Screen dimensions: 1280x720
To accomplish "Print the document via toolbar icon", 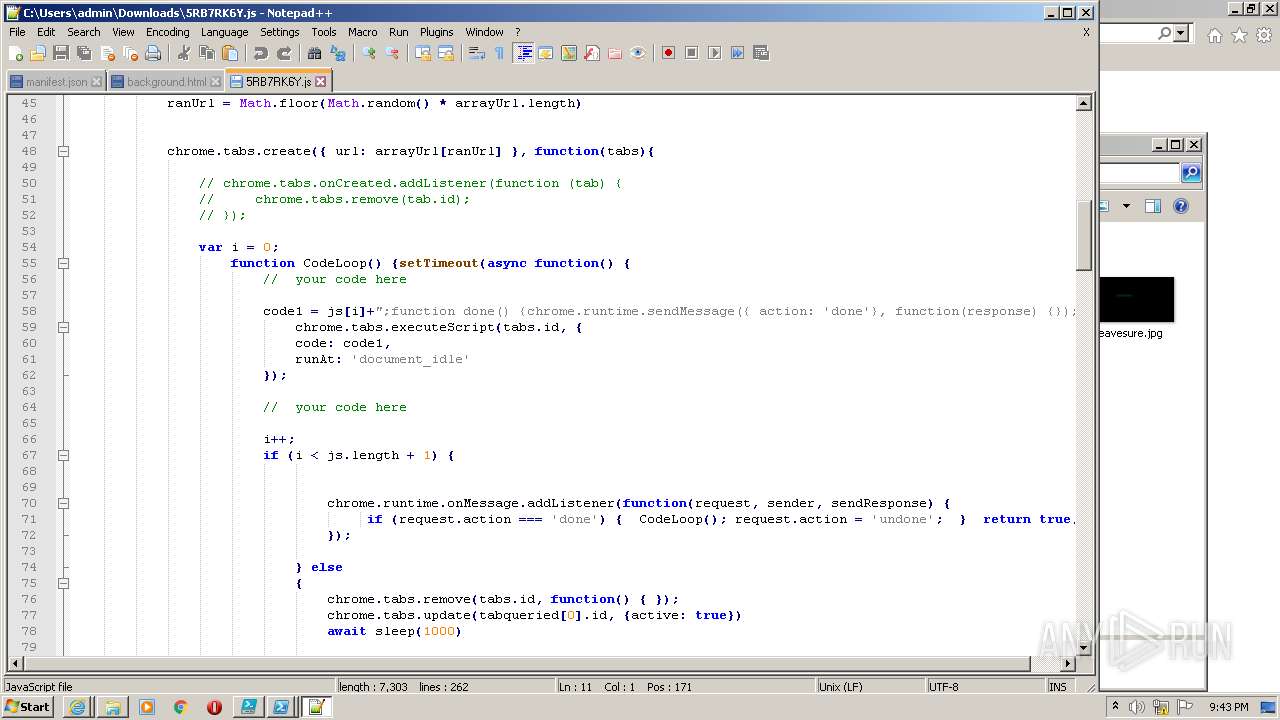I will pos(153,53).
